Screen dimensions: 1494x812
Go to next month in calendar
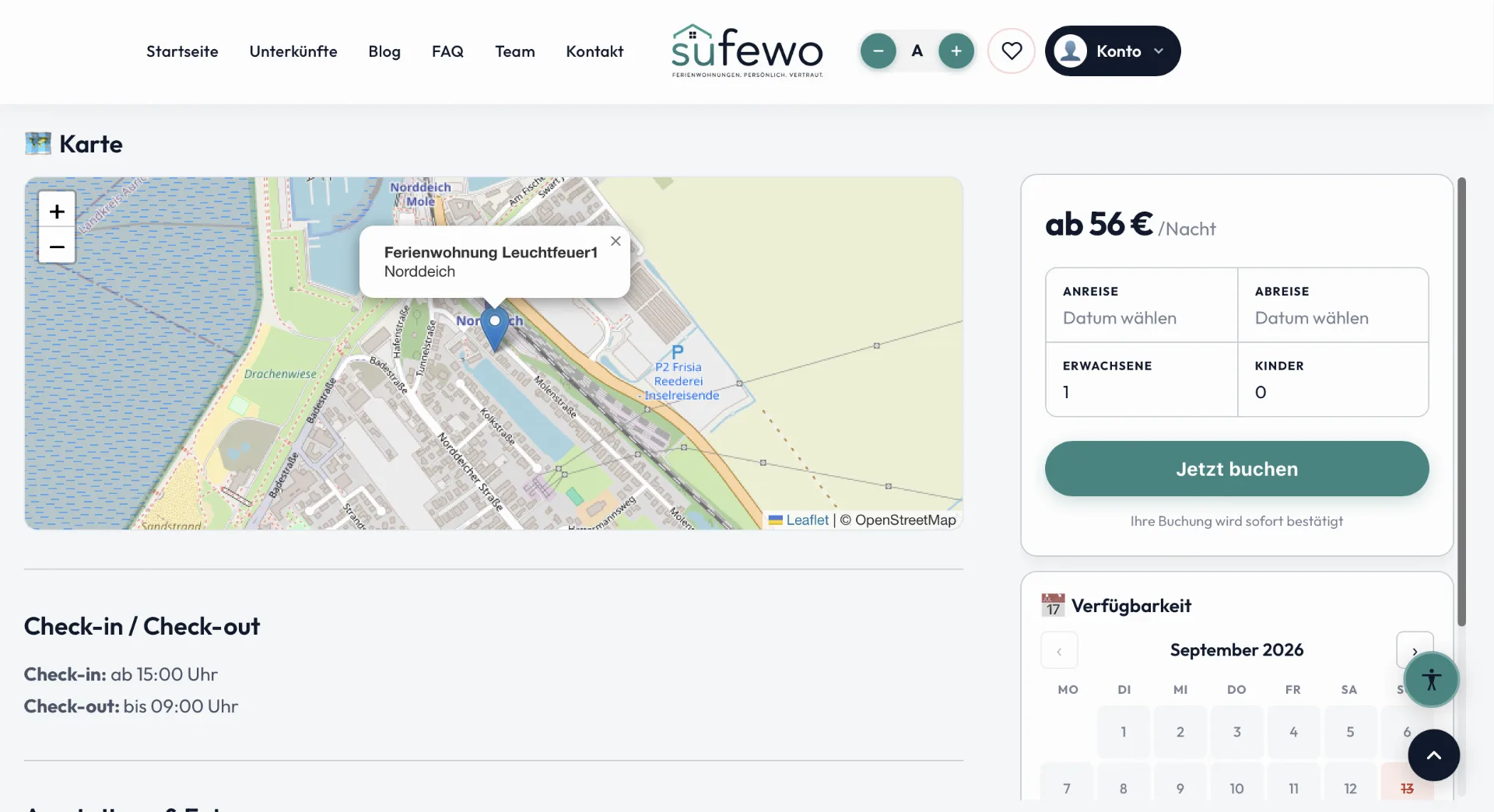1415,651
